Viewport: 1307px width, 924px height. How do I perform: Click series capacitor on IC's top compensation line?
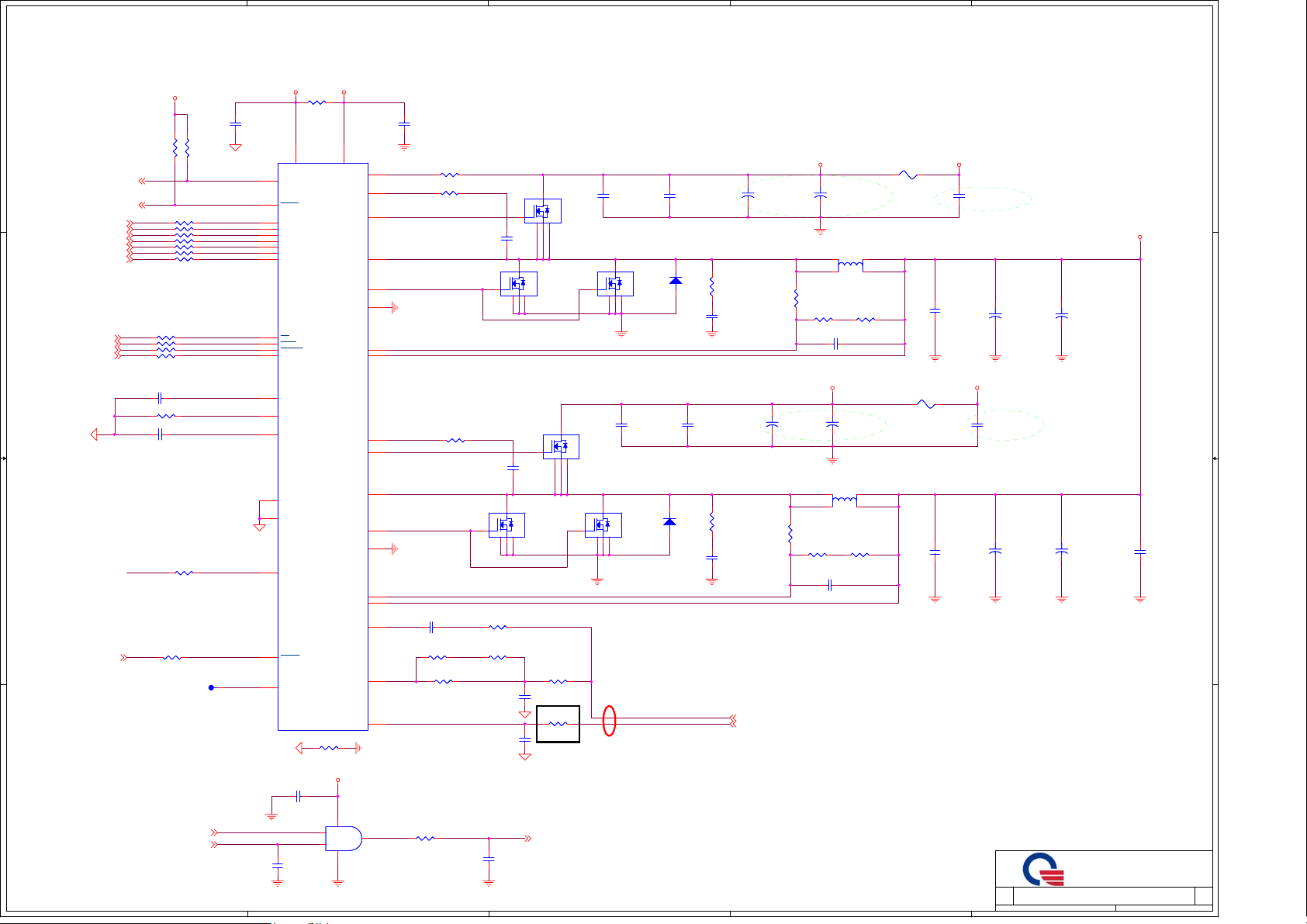[431, 627]
